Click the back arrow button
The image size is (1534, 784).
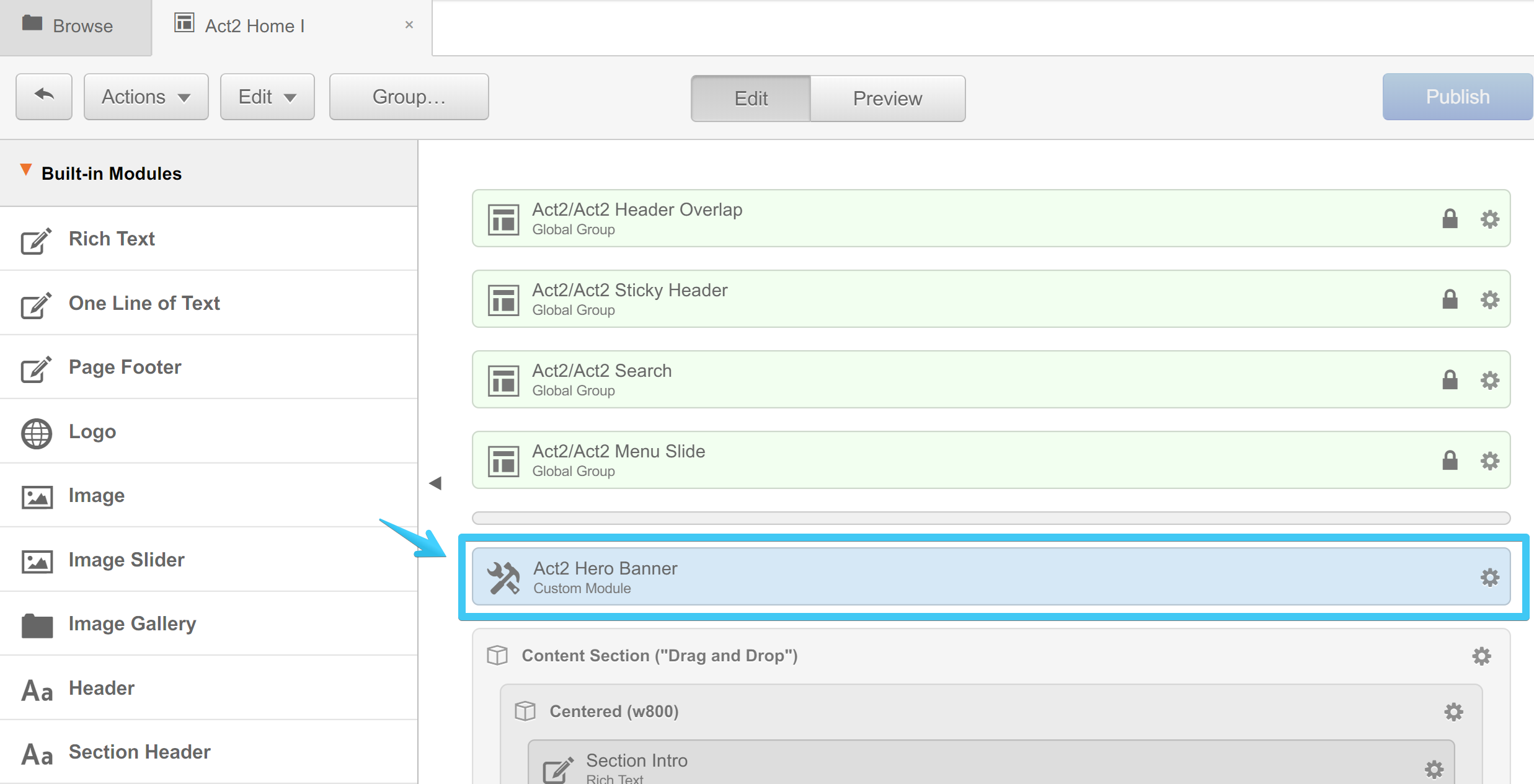click(x=44, y=97)
